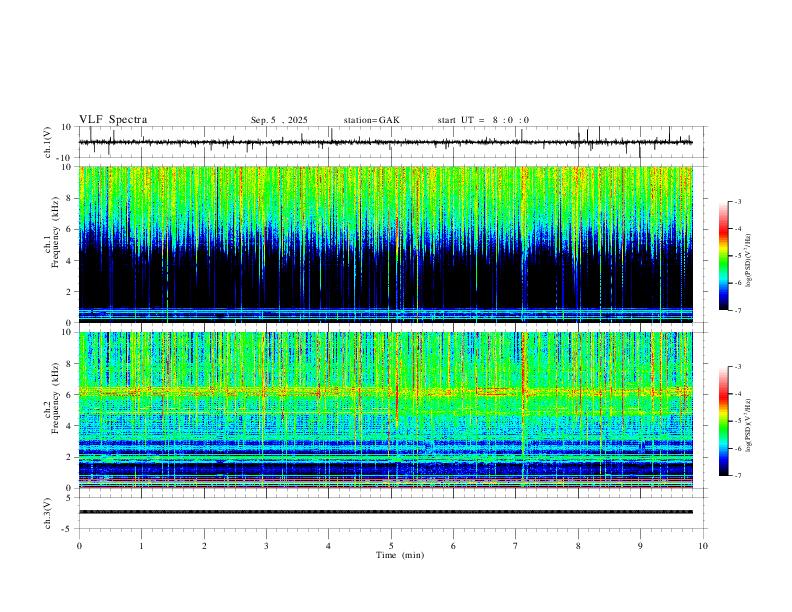Click time axis tick label '3'
This screenshot has height=612, width=792.
coord(266,546)
